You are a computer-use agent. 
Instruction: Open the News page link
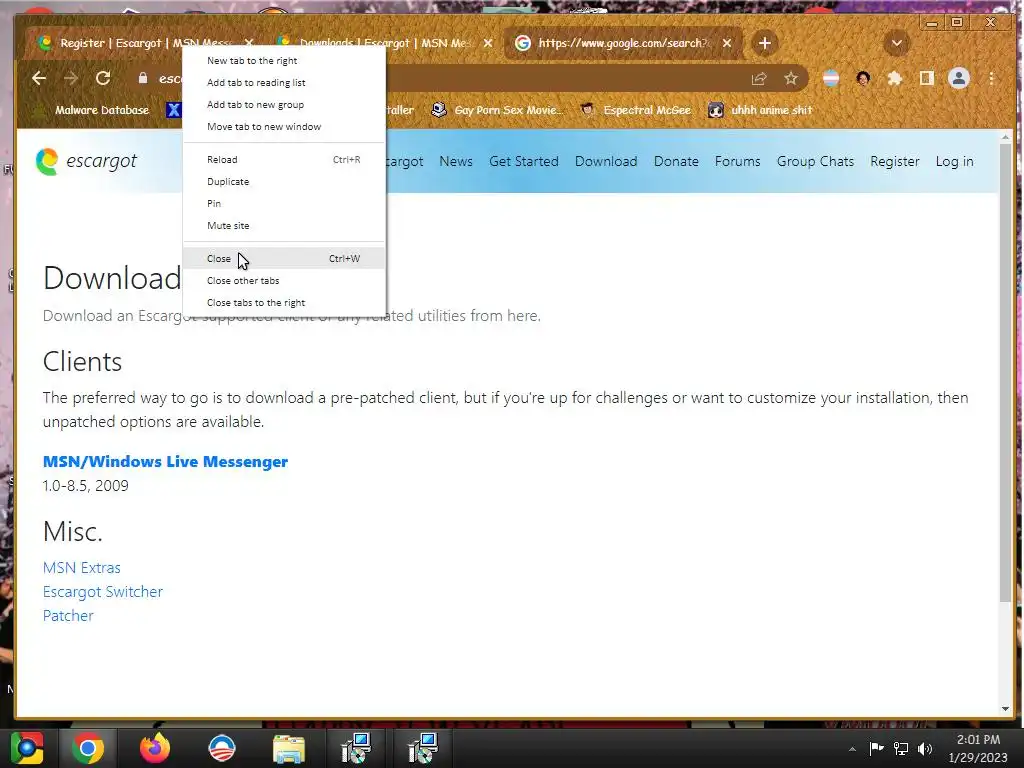point(456,161)
